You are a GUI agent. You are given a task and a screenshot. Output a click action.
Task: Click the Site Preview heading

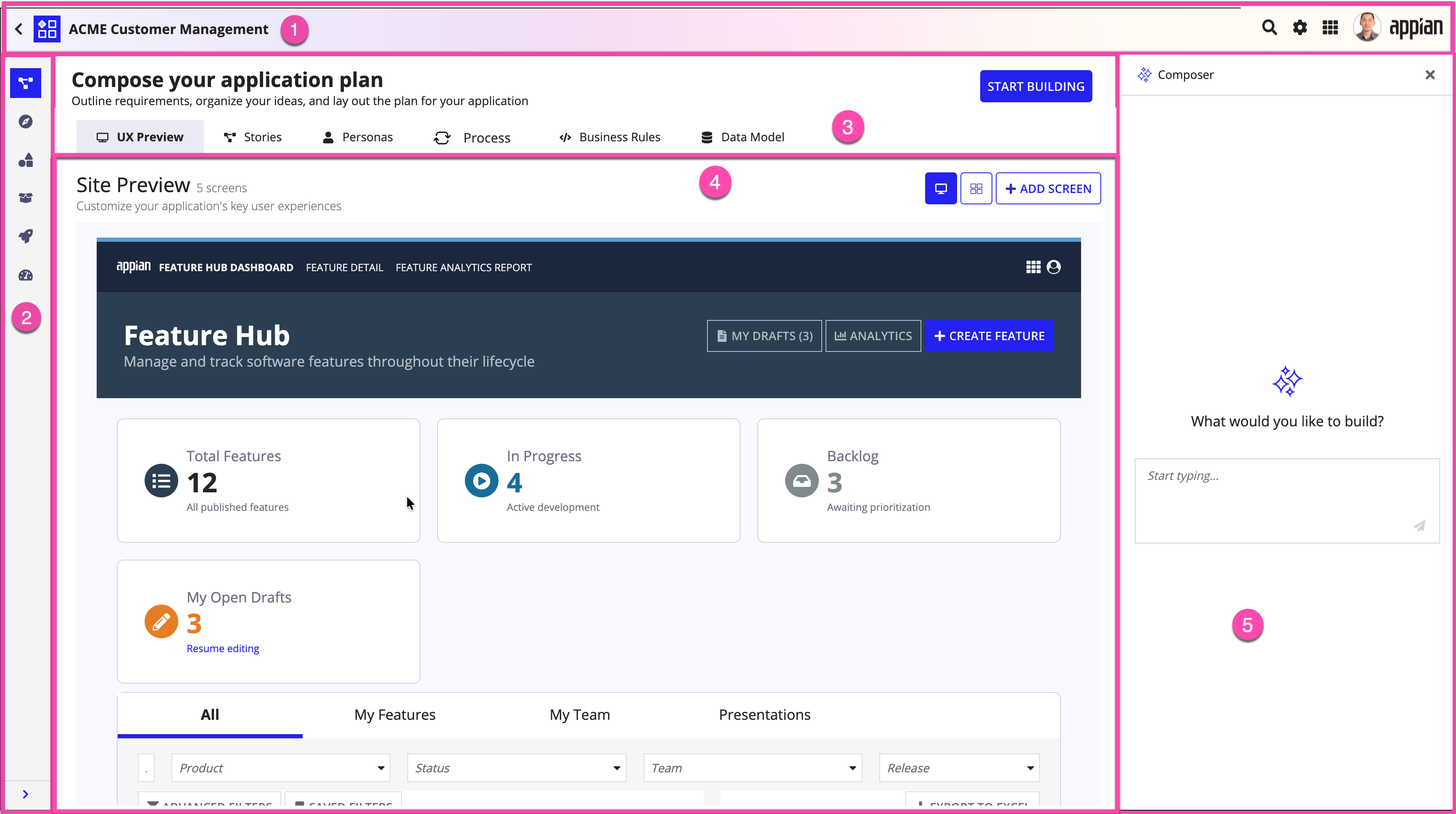[133, 185]
